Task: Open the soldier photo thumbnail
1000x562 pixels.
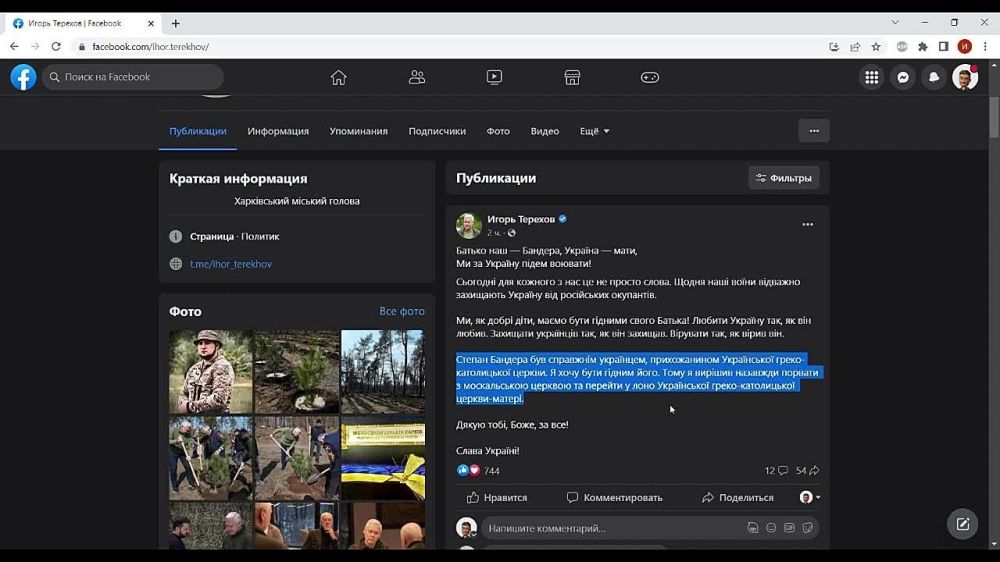Action: pos(210,371)
